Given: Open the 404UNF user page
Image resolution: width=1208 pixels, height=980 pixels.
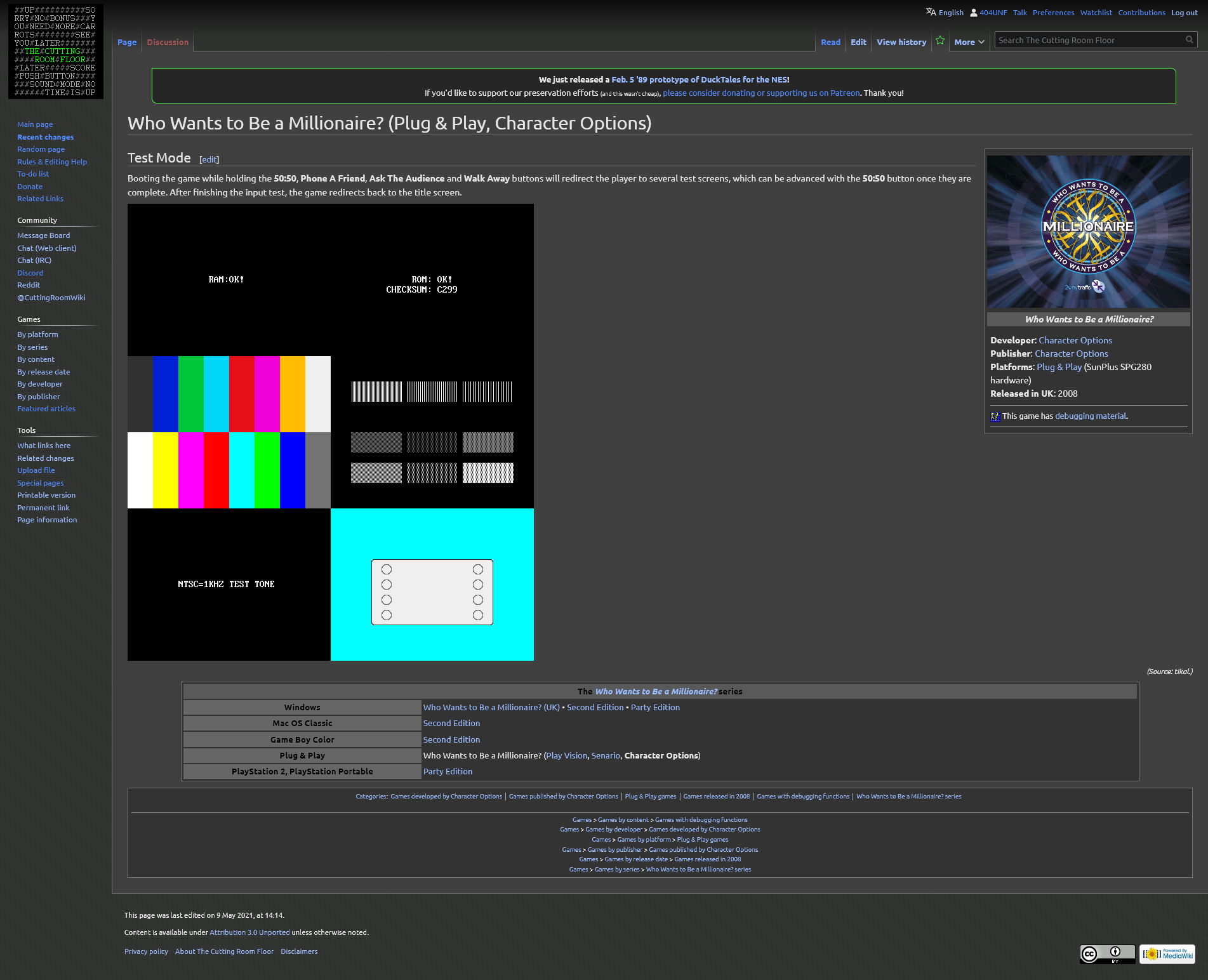Looking at the screenshot, I should click(x=993, y=13).
